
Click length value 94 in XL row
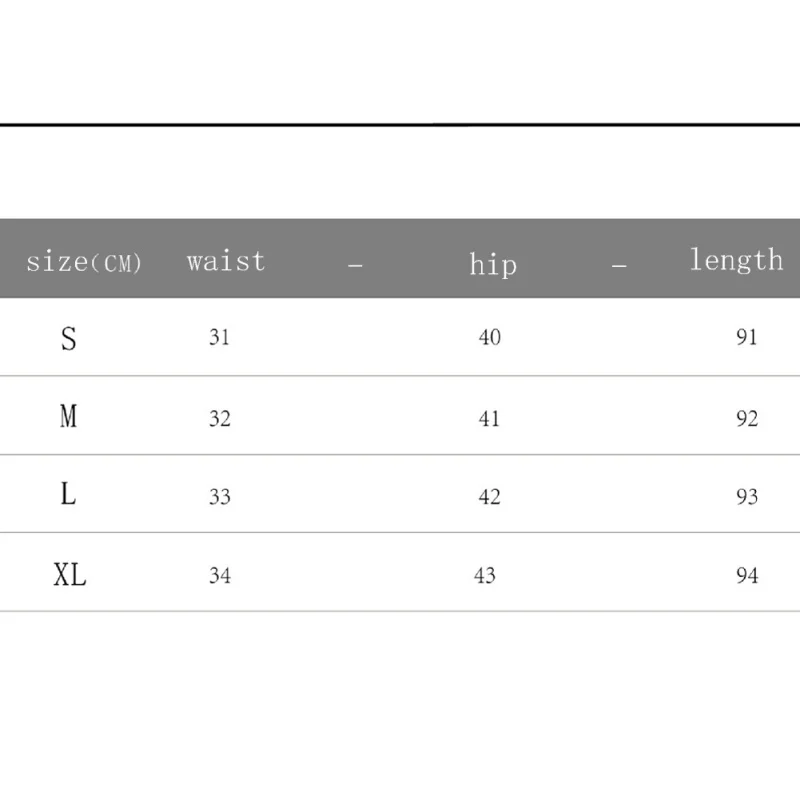[x=747, y=576]
